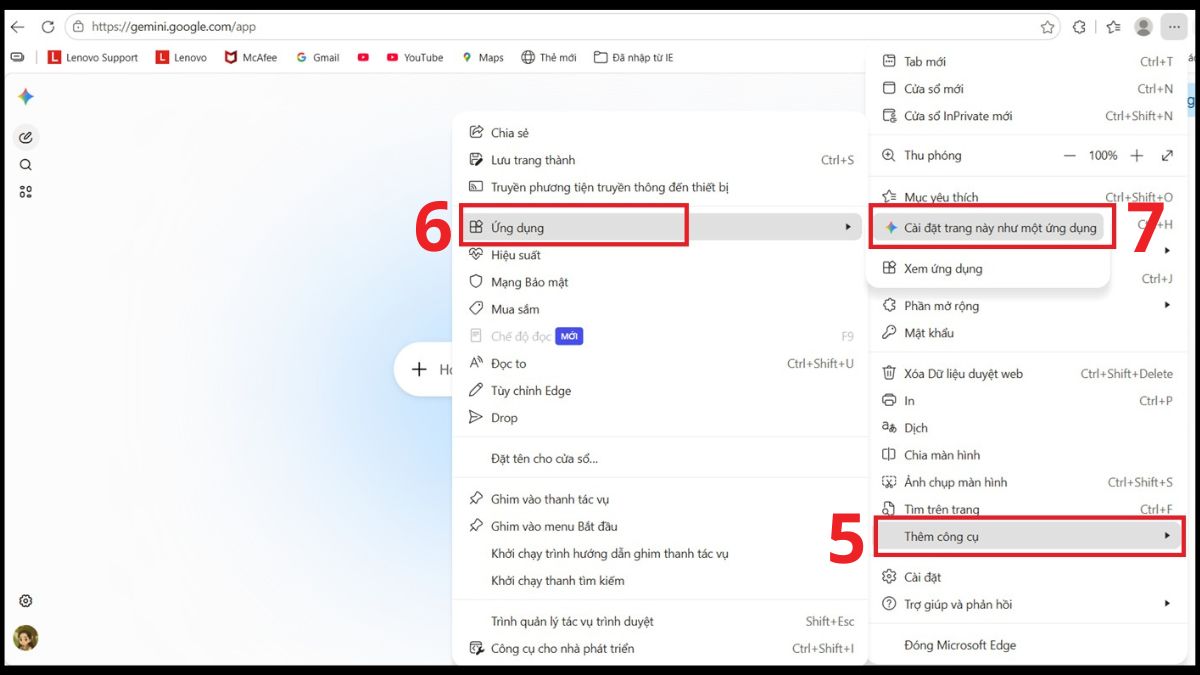Click the browser refresh icon
The width and height of the screenshot is (1200, 675).
[47, 27]
